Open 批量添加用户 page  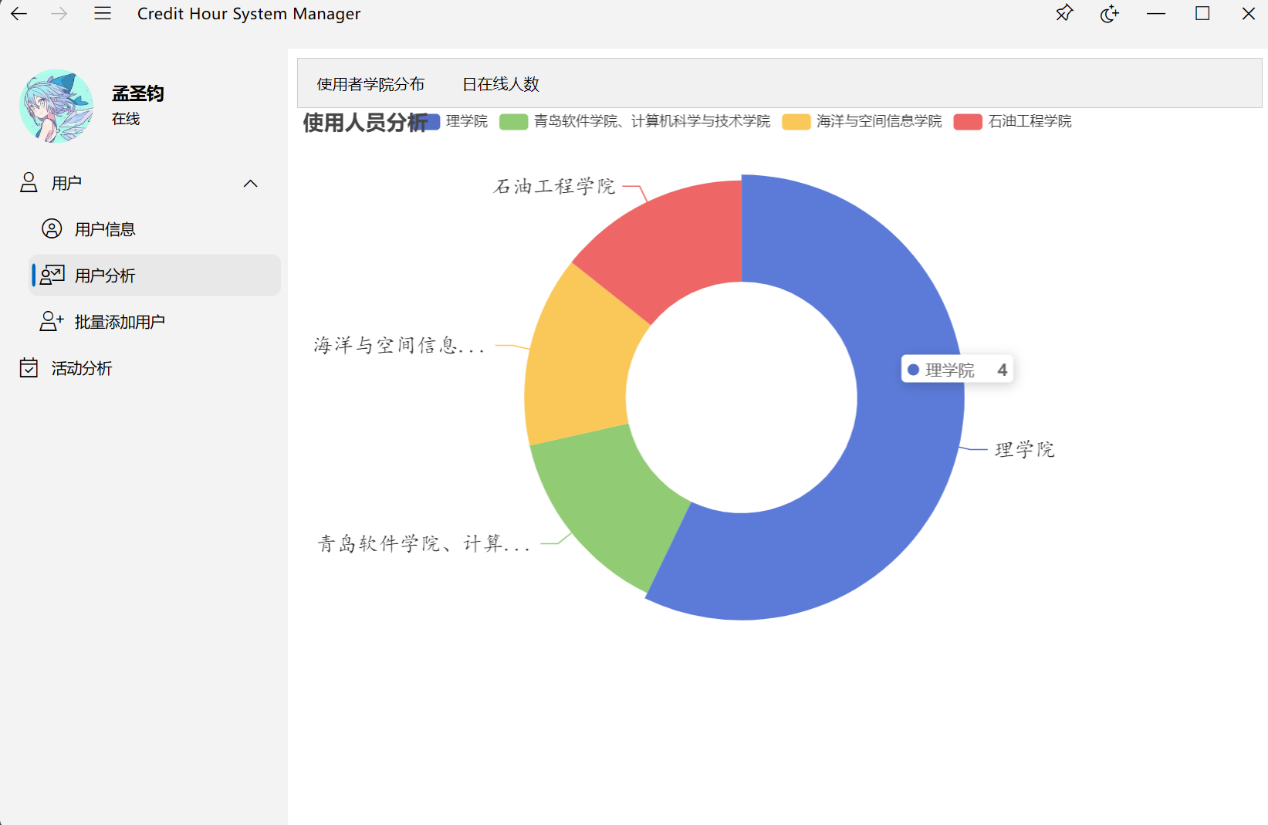click(119, 322)
